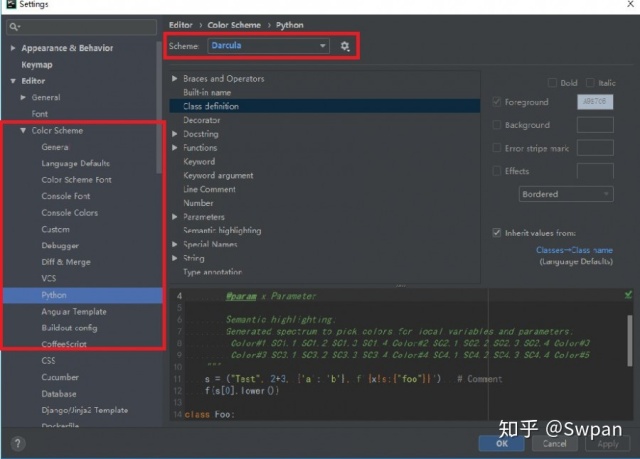Toggle the Background checkbox
640x459 pixels.
point(497,125)
